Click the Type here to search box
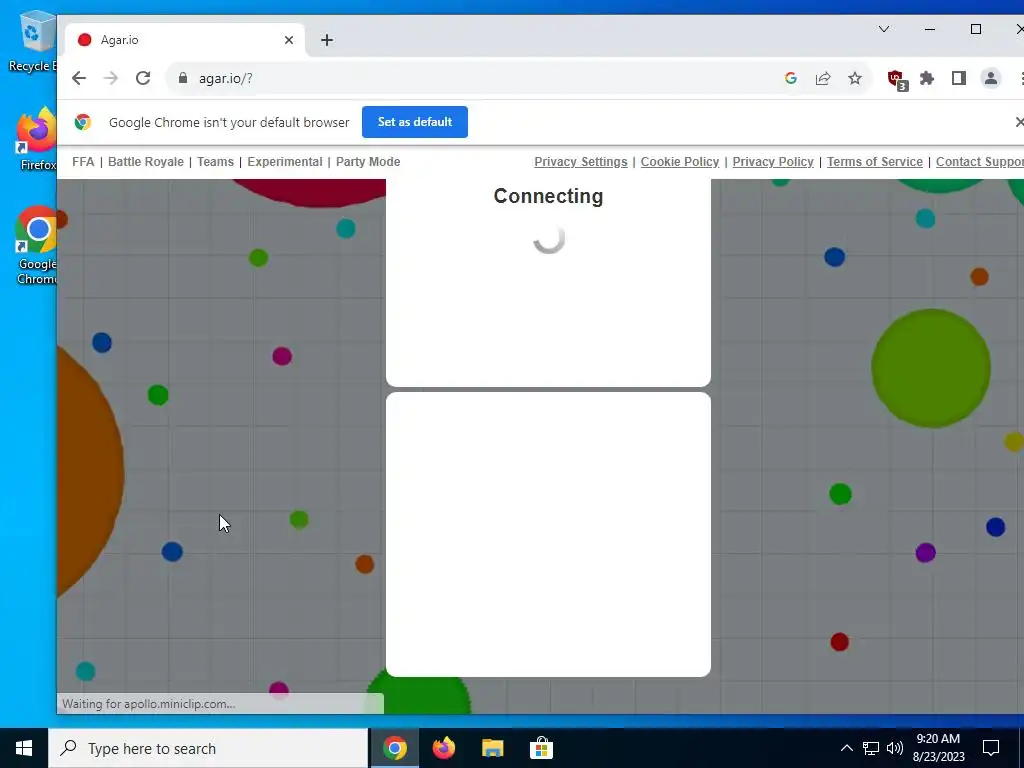Screen dimensions: 1024x768 click(x=208, y=748)
